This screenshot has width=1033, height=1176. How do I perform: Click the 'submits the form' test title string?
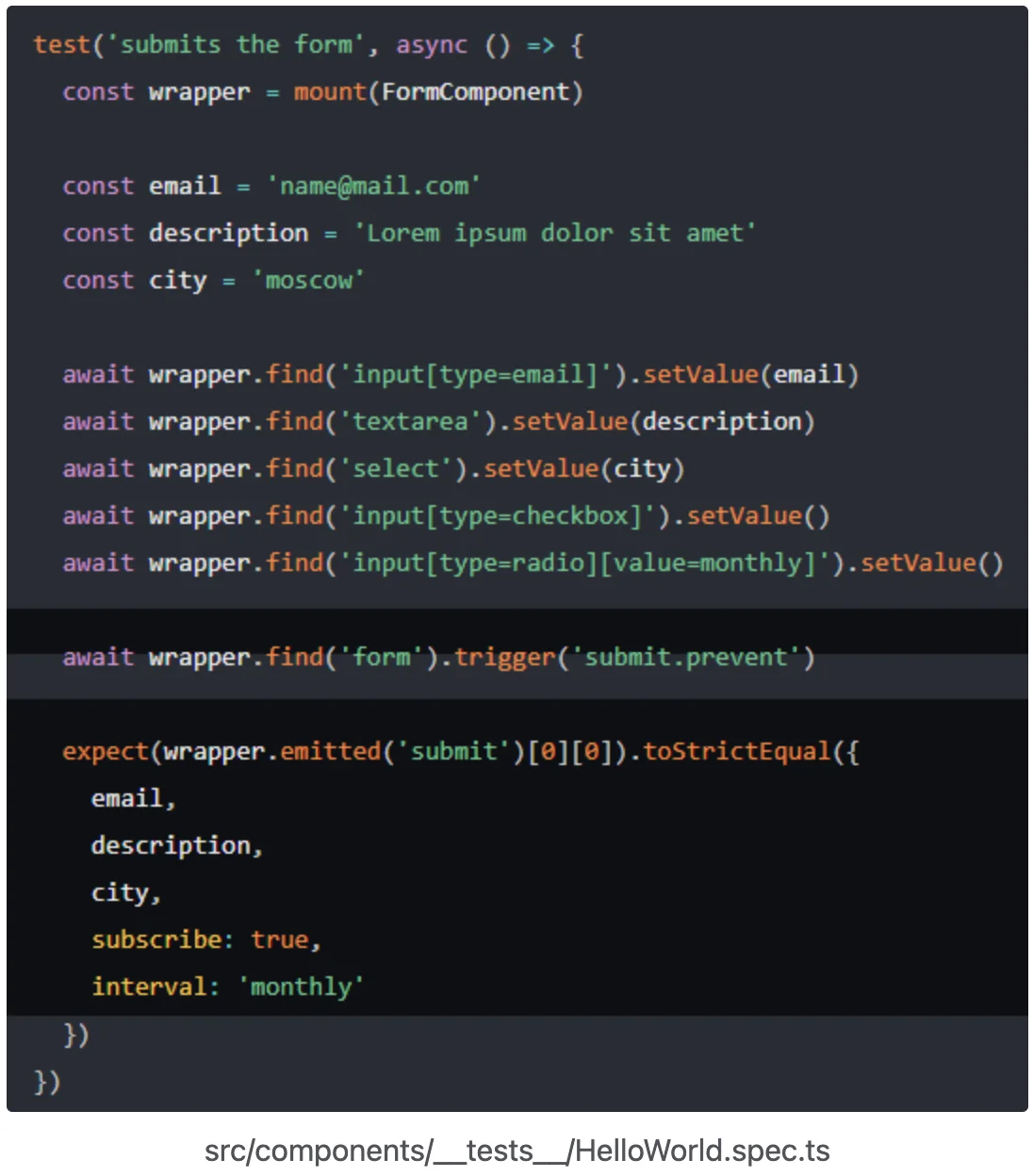236,44
